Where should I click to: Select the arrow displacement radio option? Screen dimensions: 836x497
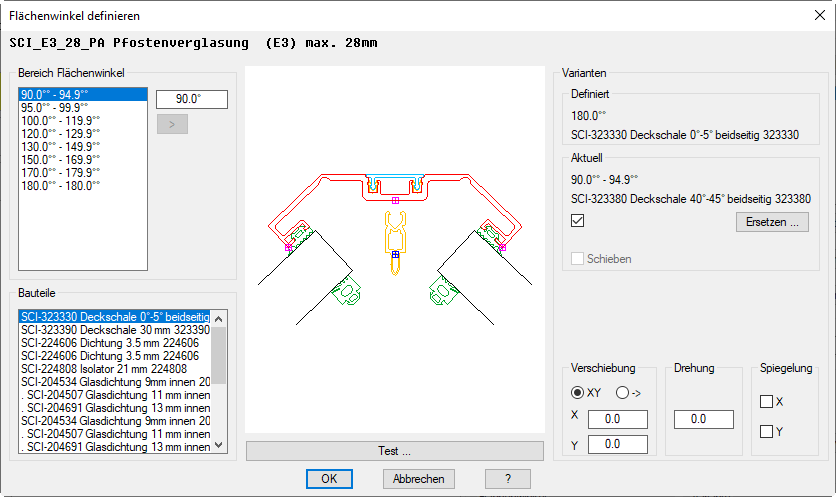622,393
